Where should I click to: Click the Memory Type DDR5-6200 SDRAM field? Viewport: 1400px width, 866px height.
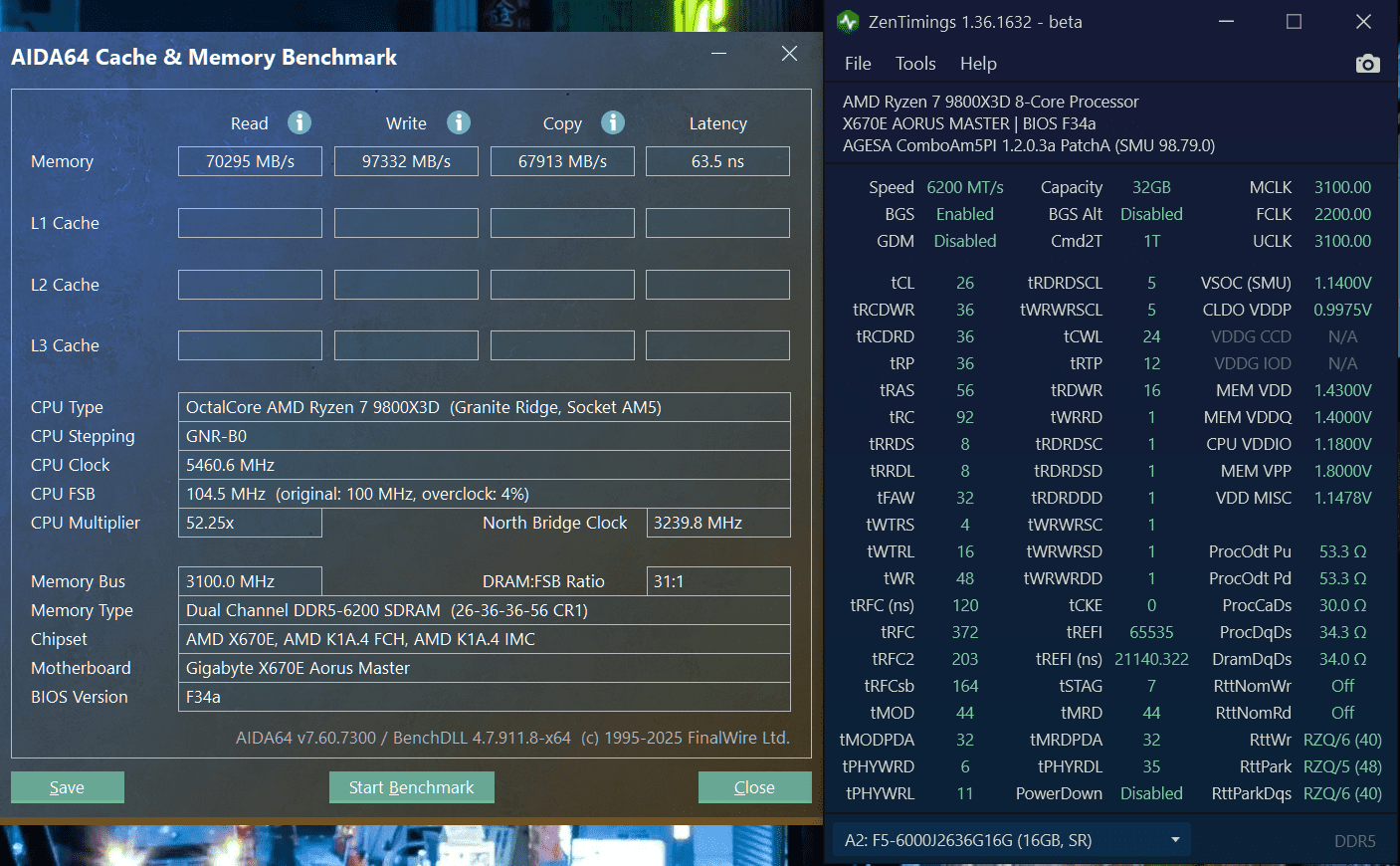(x=485, y=610)
